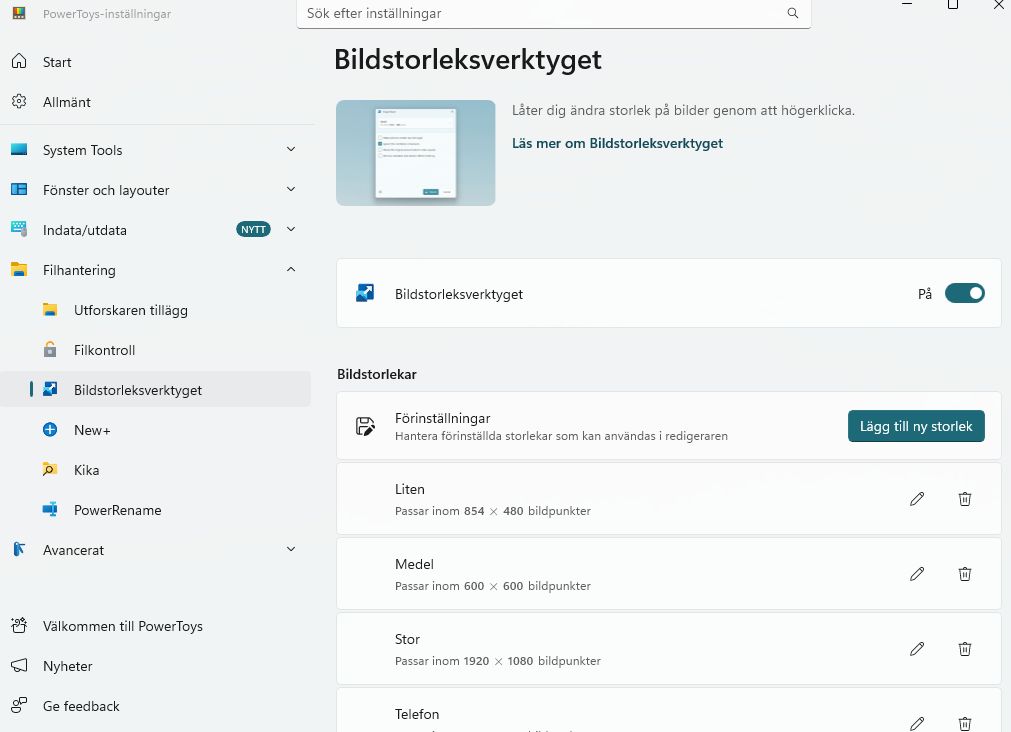1011x732 pixels.
Task: Click the PowerRename icon
Action: (x=50, y=509)
